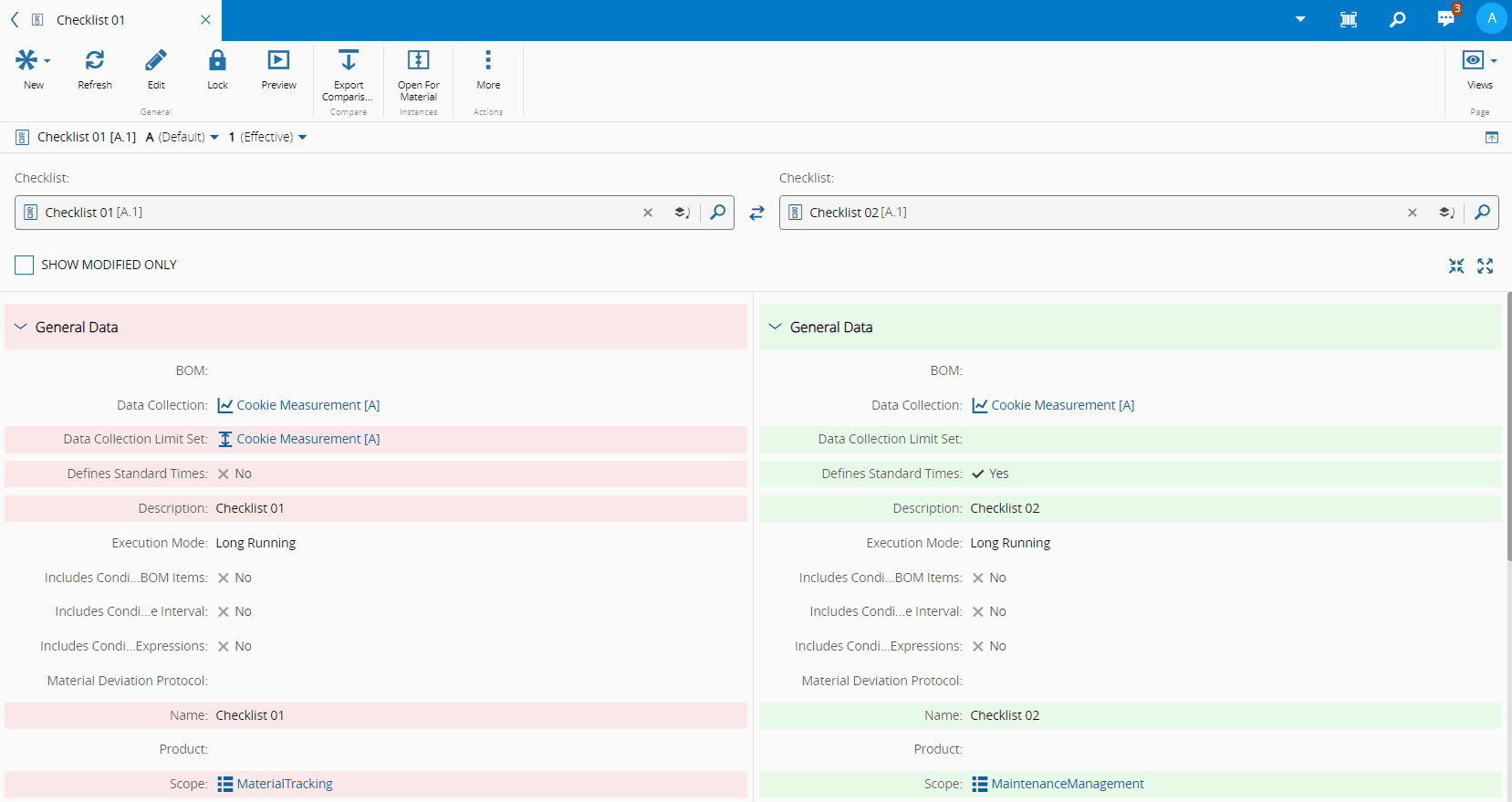Enable the Show Modified Only checkbox
This screenshot has width=1512, height=802.
pyautogui.click(x=25, y=265)
